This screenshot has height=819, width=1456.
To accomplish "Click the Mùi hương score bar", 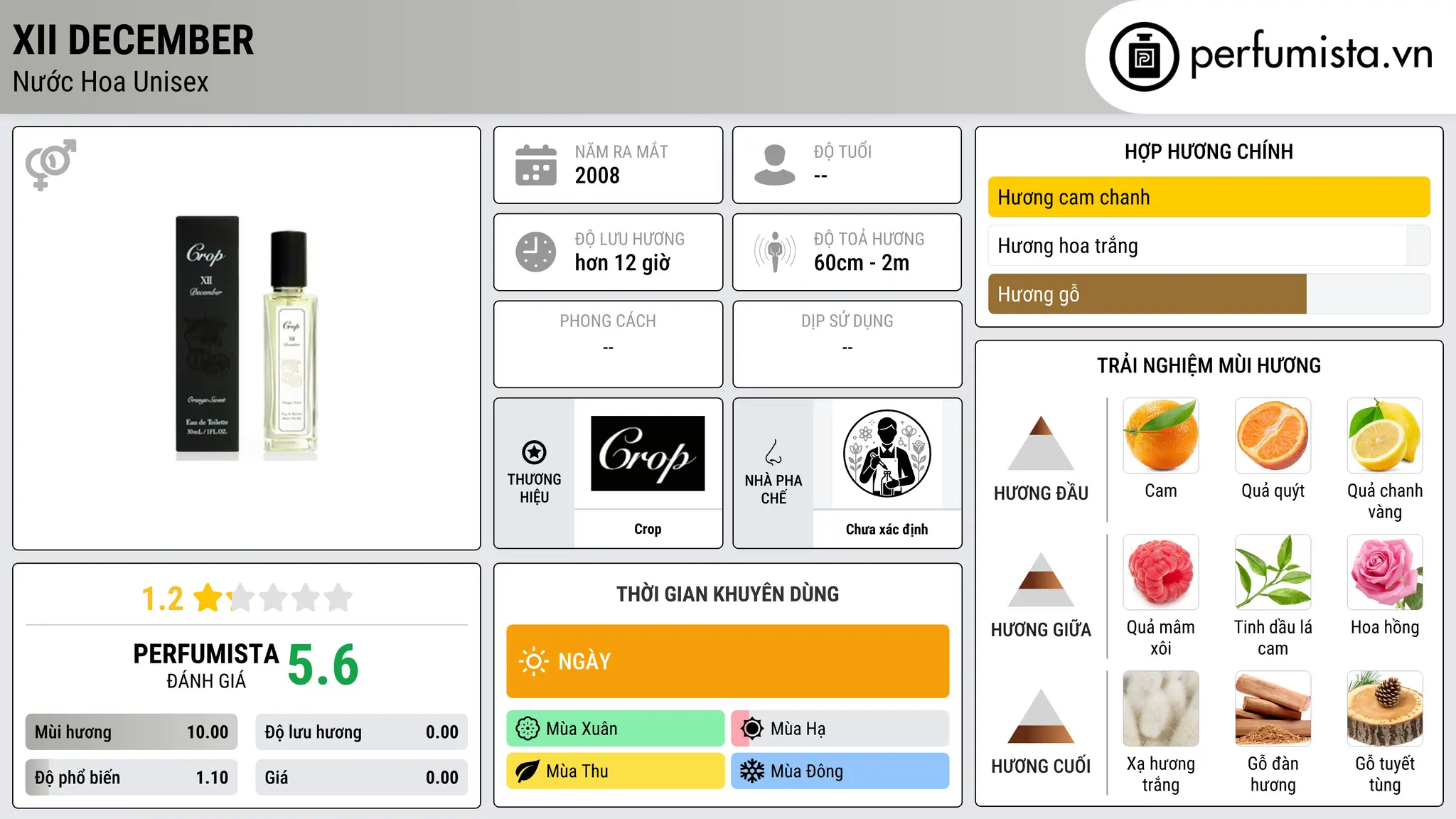I will point(132,732).
